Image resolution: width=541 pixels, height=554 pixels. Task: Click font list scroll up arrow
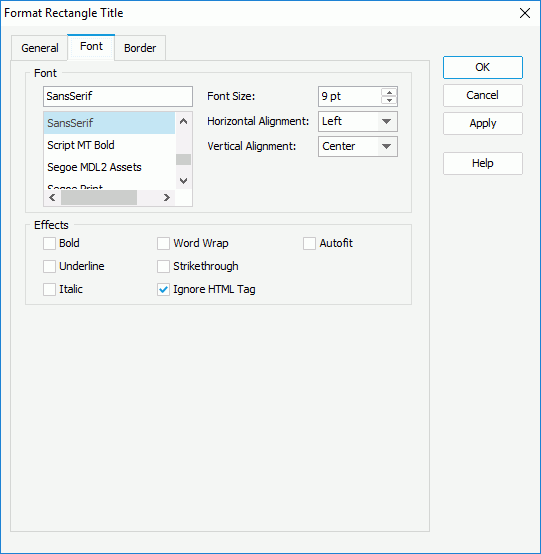(183, 122)
